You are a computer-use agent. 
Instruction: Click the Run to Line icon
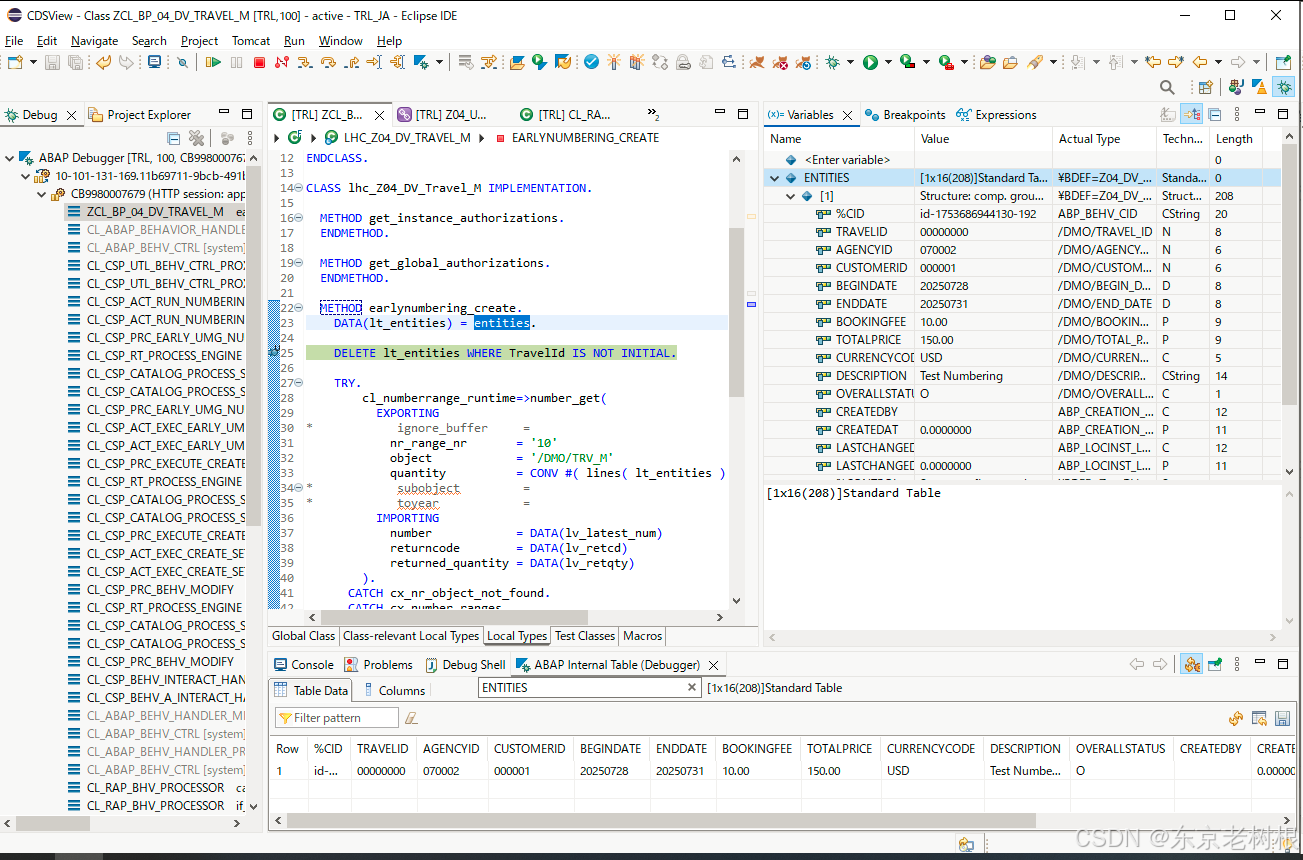tap(374, 62)
